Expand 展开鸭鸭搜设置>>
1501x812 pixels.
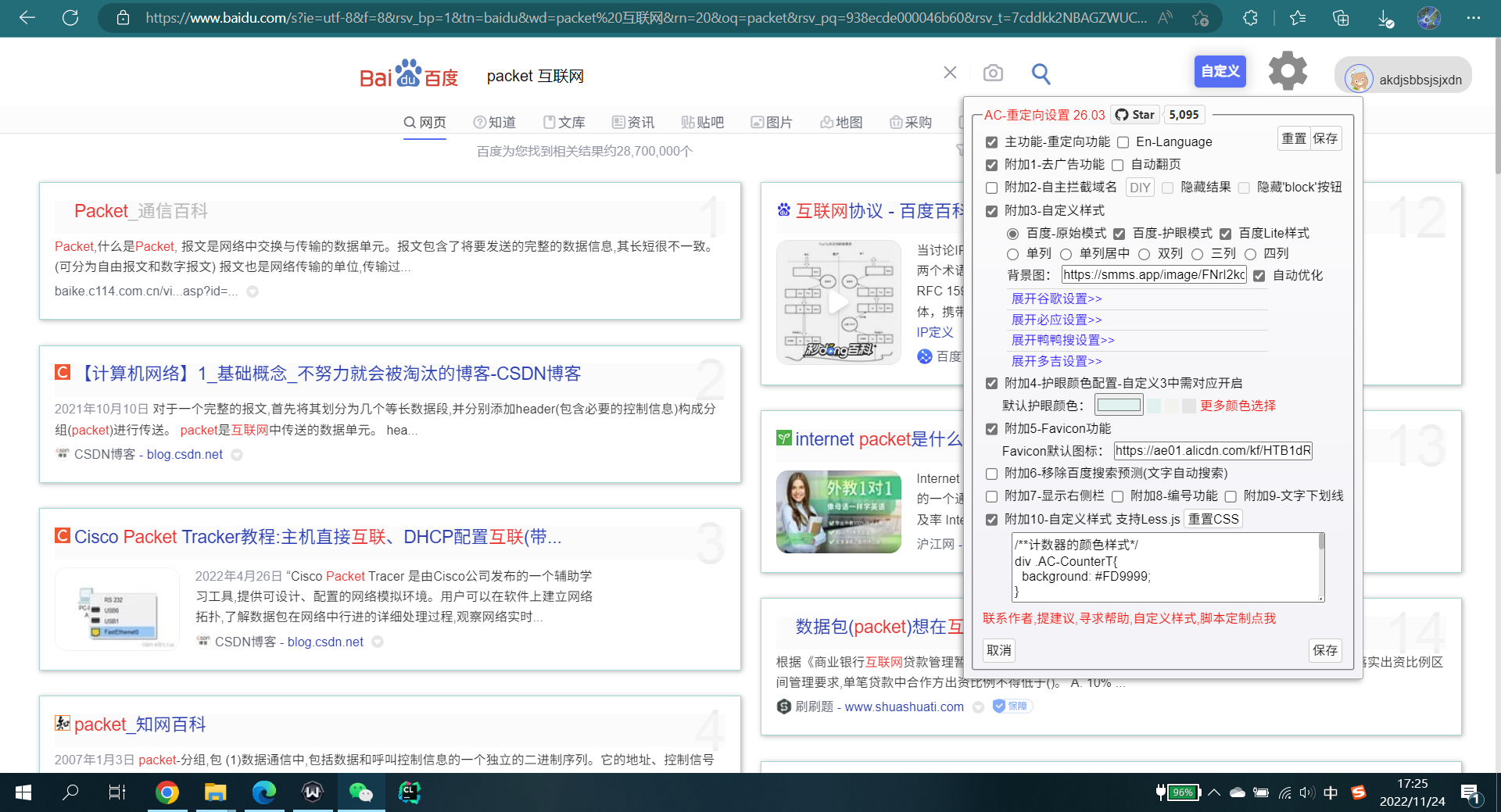point(1062,340)
